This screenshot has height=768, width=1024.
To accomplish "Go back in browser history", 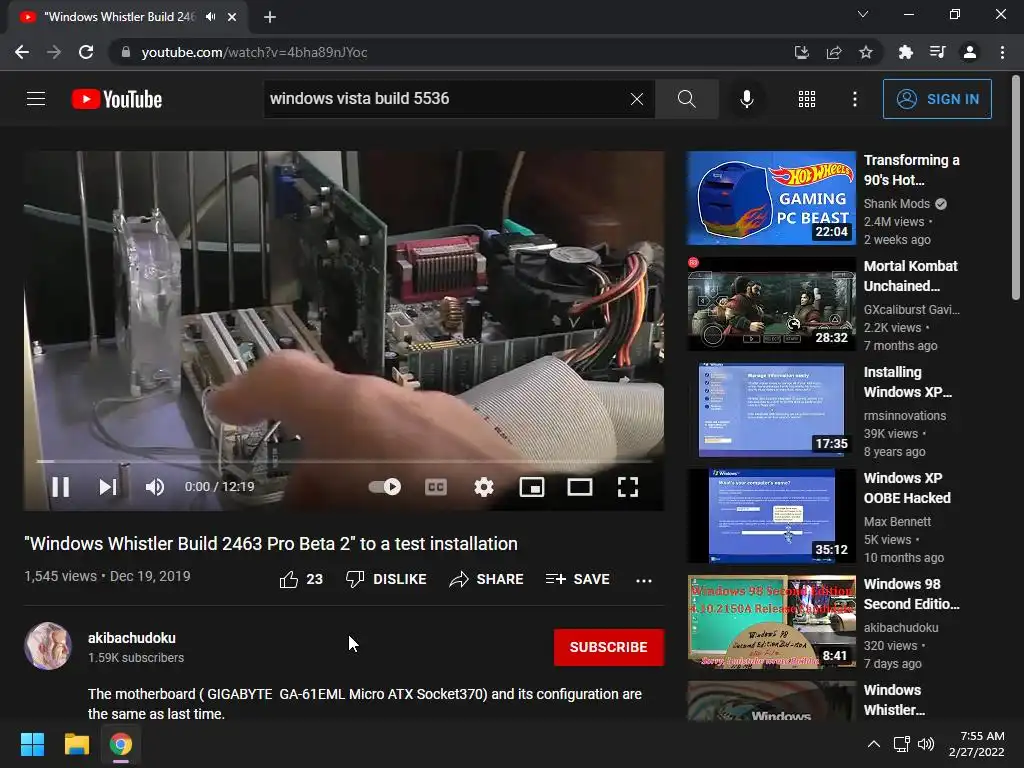I will (x=22, y=52).
